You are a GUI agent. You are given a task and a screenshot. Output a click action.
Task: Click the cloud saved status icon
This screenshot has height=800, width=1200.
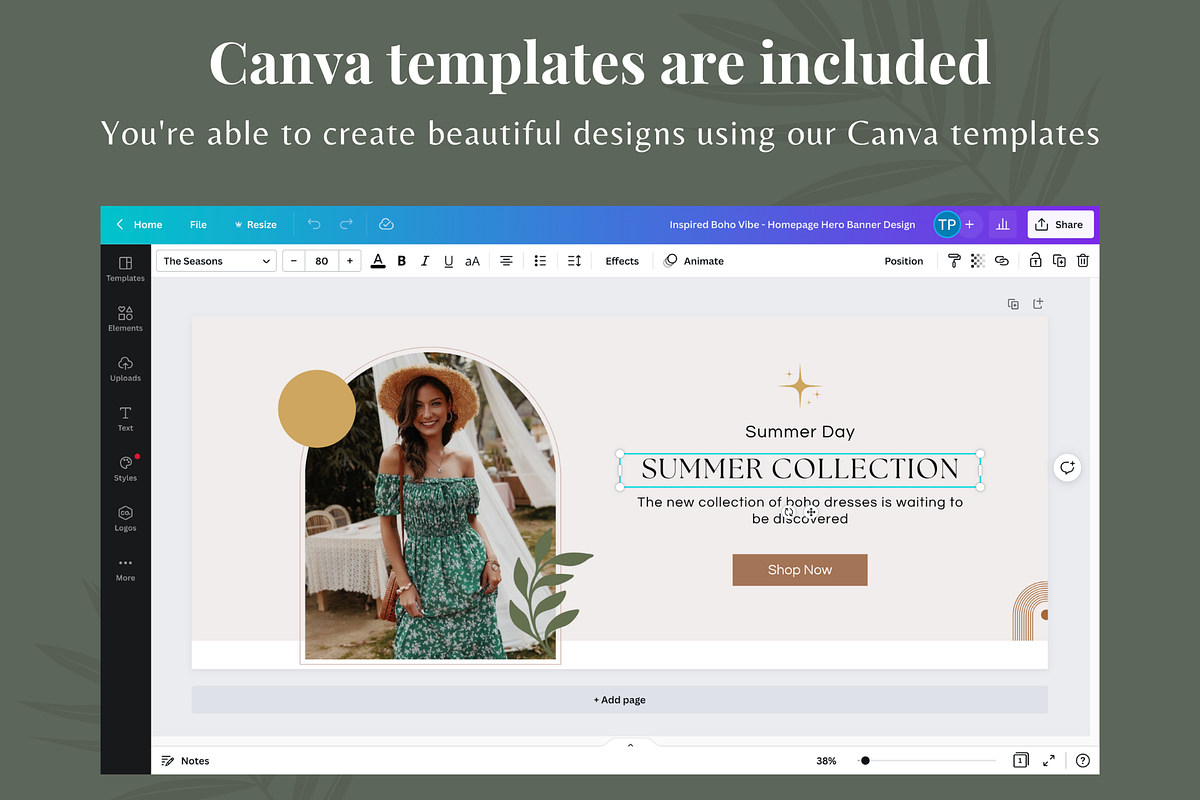[x=386, y=225]
